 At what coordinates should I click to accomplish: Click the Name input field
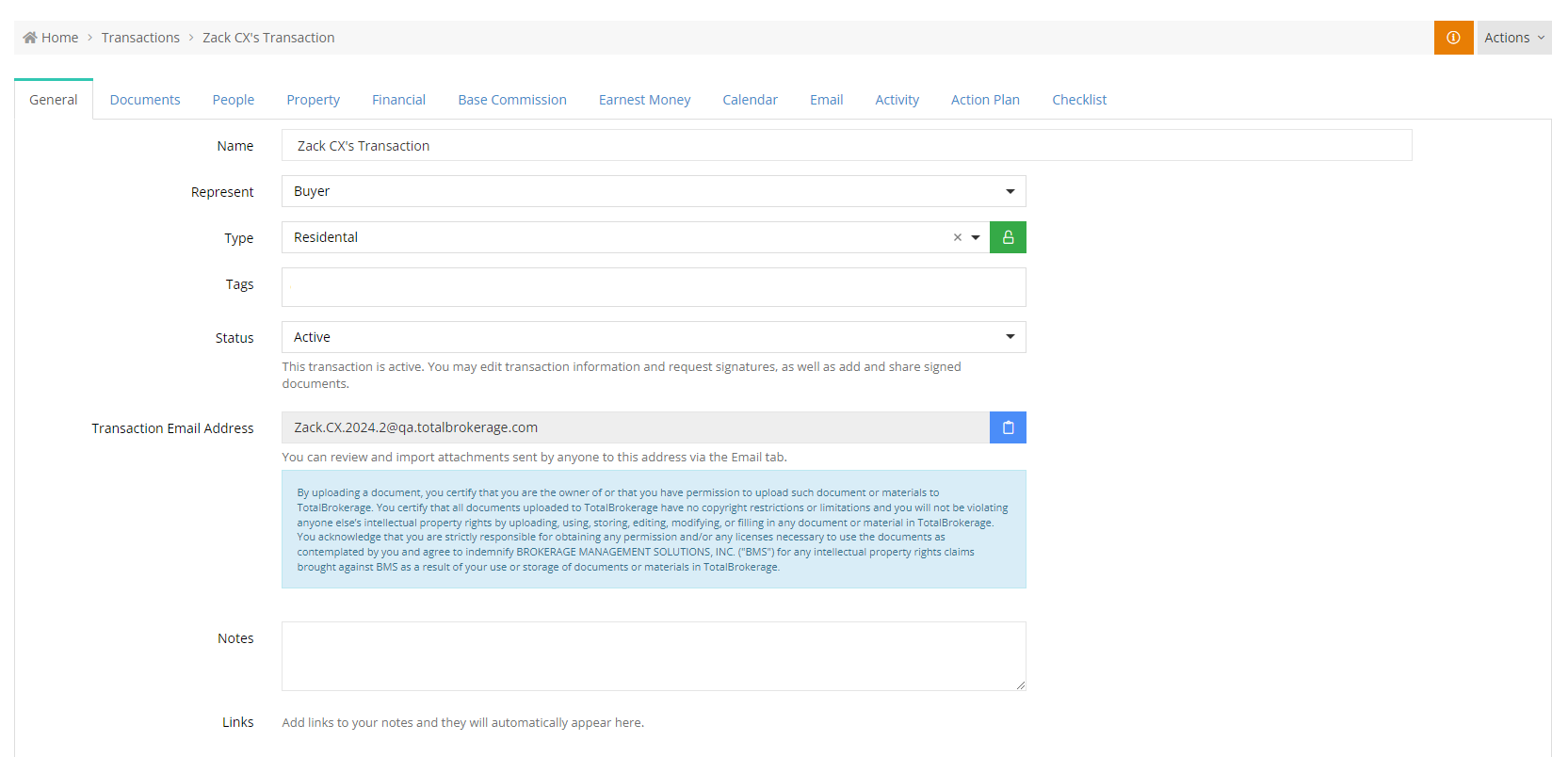[847, 145]
